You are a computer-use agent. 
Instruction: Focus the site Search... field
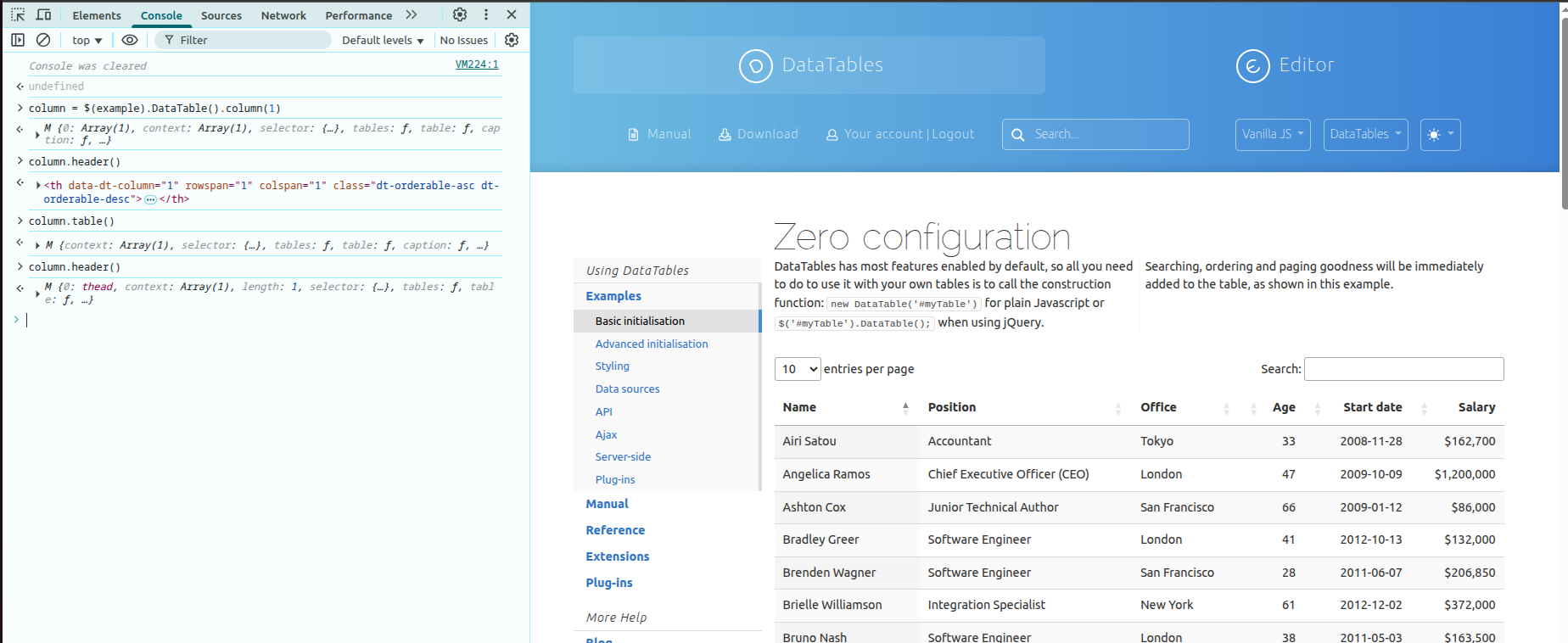tap(1095, 134)
